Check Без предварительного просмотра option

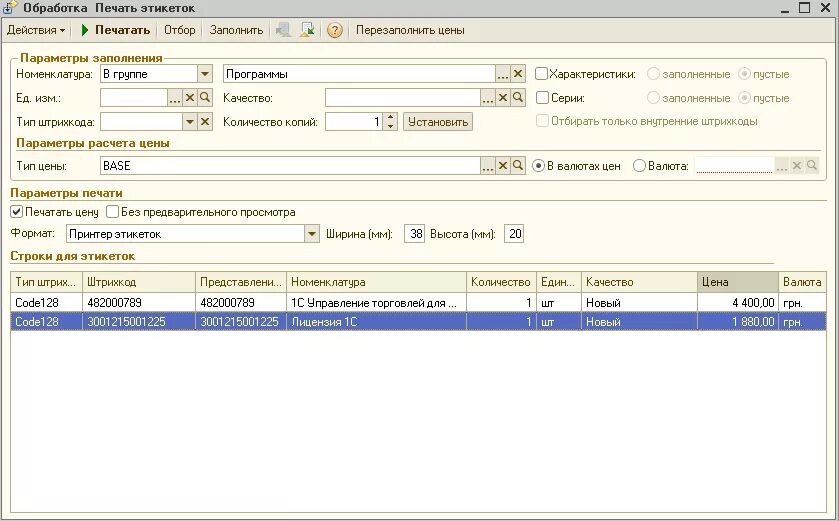click(x=112, y=212)
